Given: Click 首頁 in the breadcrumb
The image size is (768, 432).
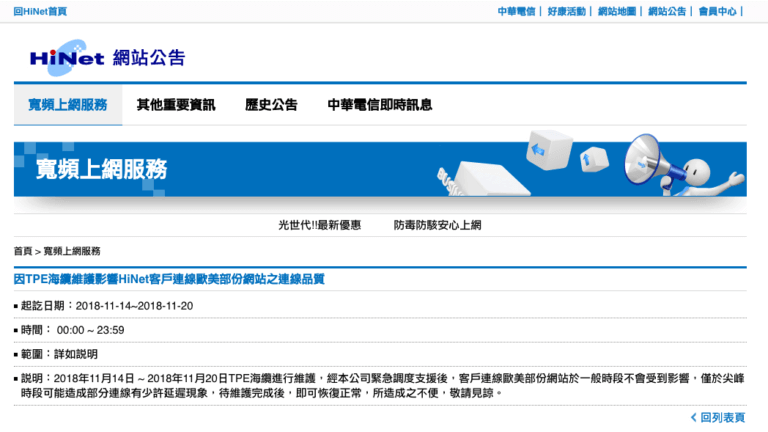Looking at the screenshot, I should (23, 251).
